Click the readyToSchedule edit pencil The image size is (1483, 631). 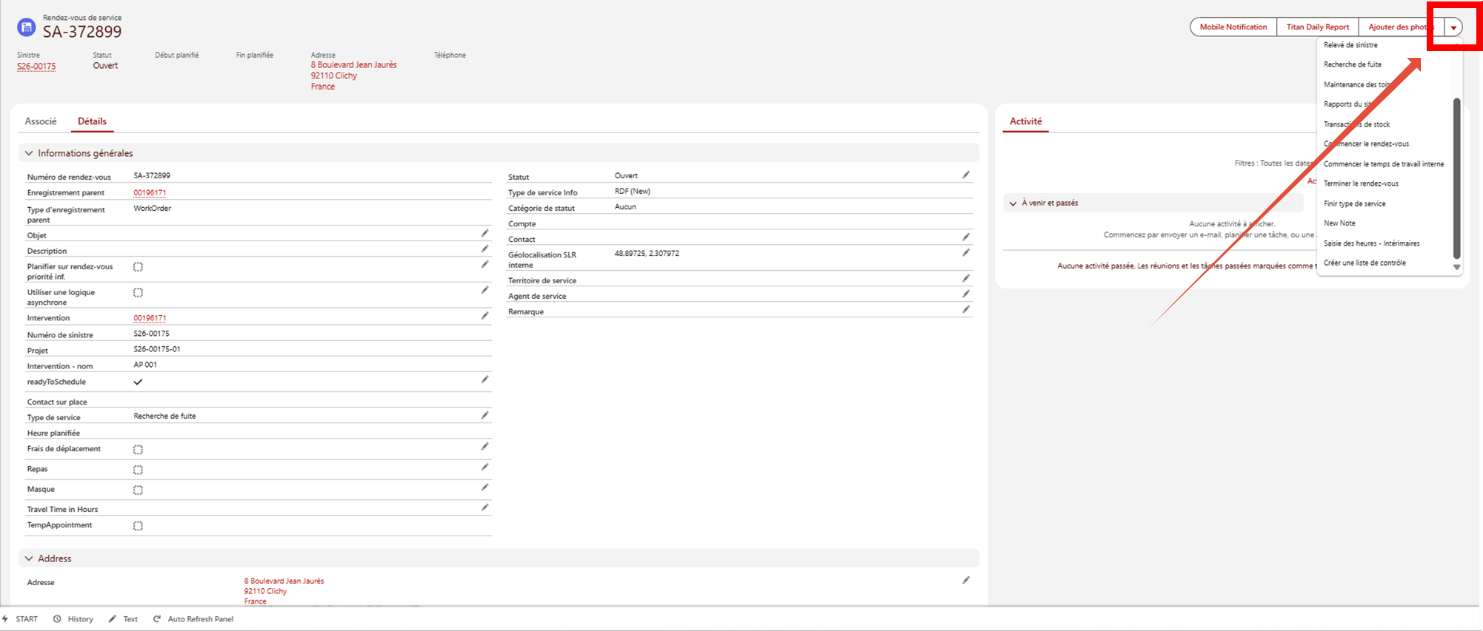(x=485, y=380)
